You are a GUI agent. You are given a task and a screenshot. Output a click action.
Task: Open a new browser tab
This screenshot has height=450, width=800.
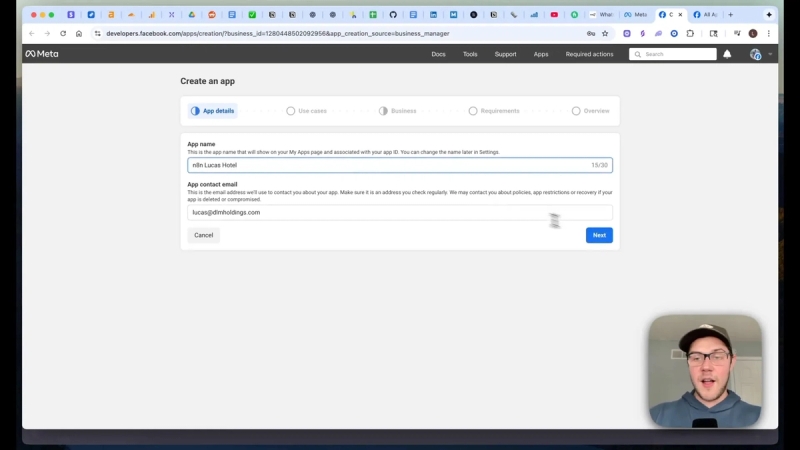click(x=731, y=15)
